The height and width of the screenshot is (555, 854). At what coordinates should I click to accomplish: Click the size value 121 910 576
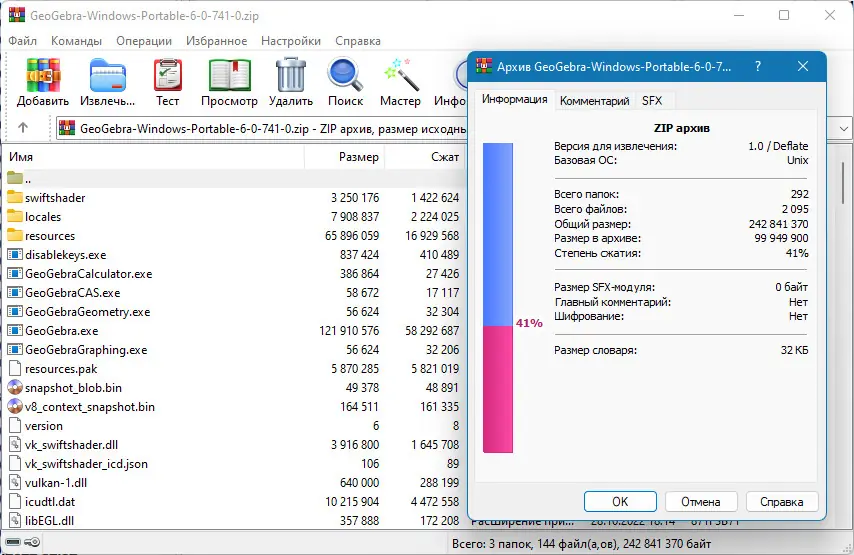coord(349,331)
